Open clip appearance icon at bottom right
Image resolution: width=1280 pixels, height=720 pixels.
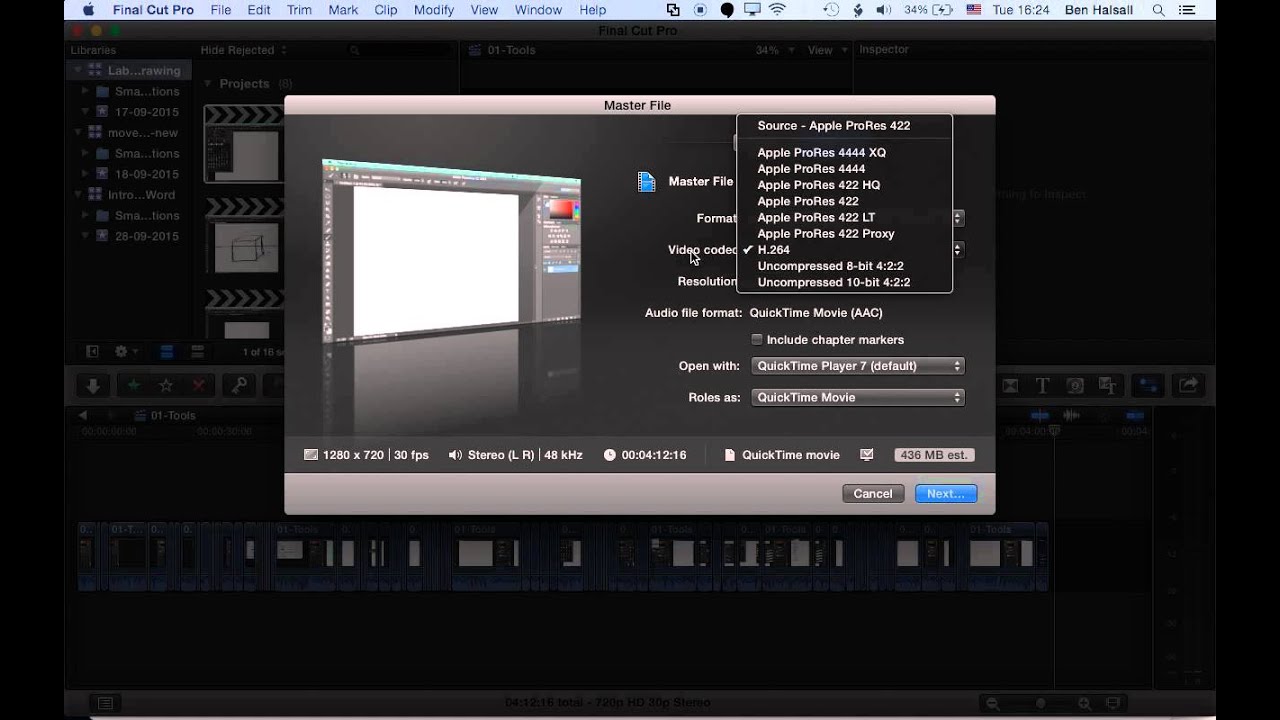coord(1115,704)
